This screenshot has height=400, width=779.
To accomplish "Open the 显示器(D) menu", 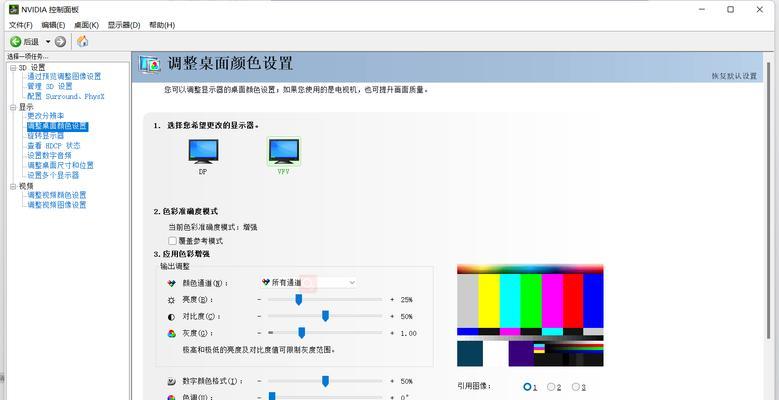I will (124, 25).
